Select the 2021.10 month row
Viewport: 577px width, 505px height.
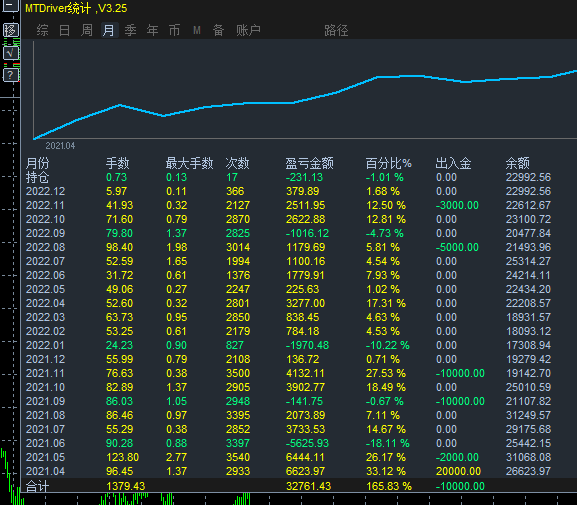pyautogui.click(x=289, y=387)
